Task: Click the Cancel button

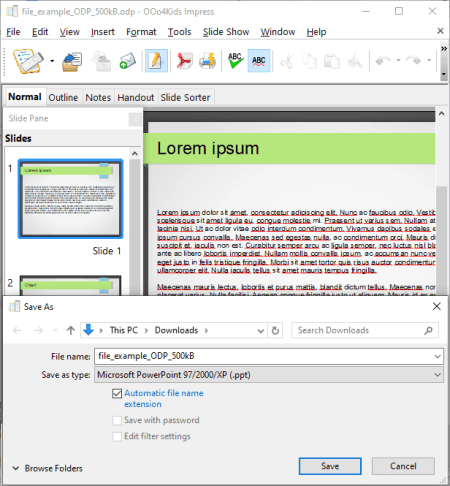Action: tap(403, 466)
